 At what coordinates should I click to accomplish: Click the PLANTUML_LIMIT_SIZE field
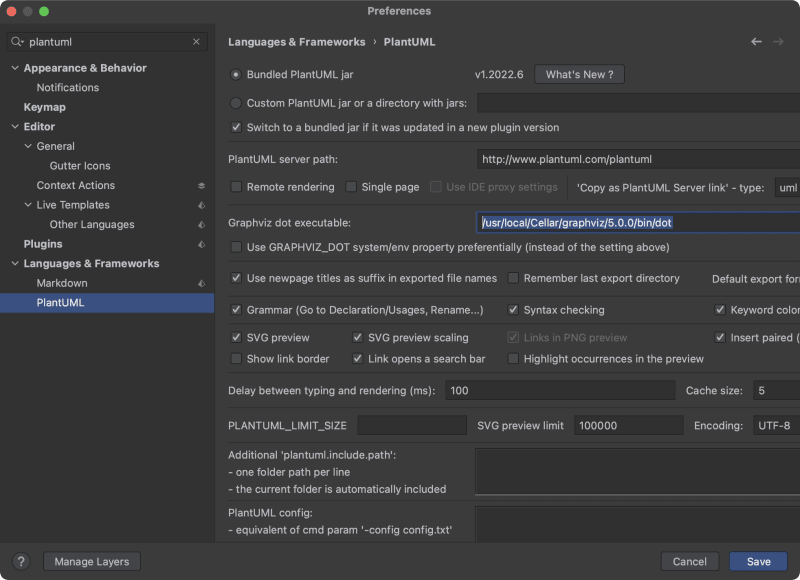pyautogui.click(x=412, y=425)
